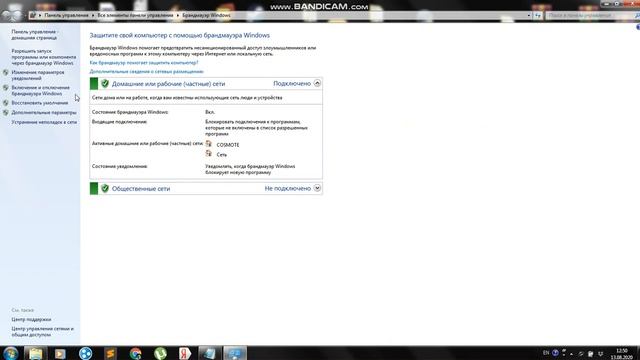
Task: Open the Windows Start menu orb
Action: pos(10,353)
